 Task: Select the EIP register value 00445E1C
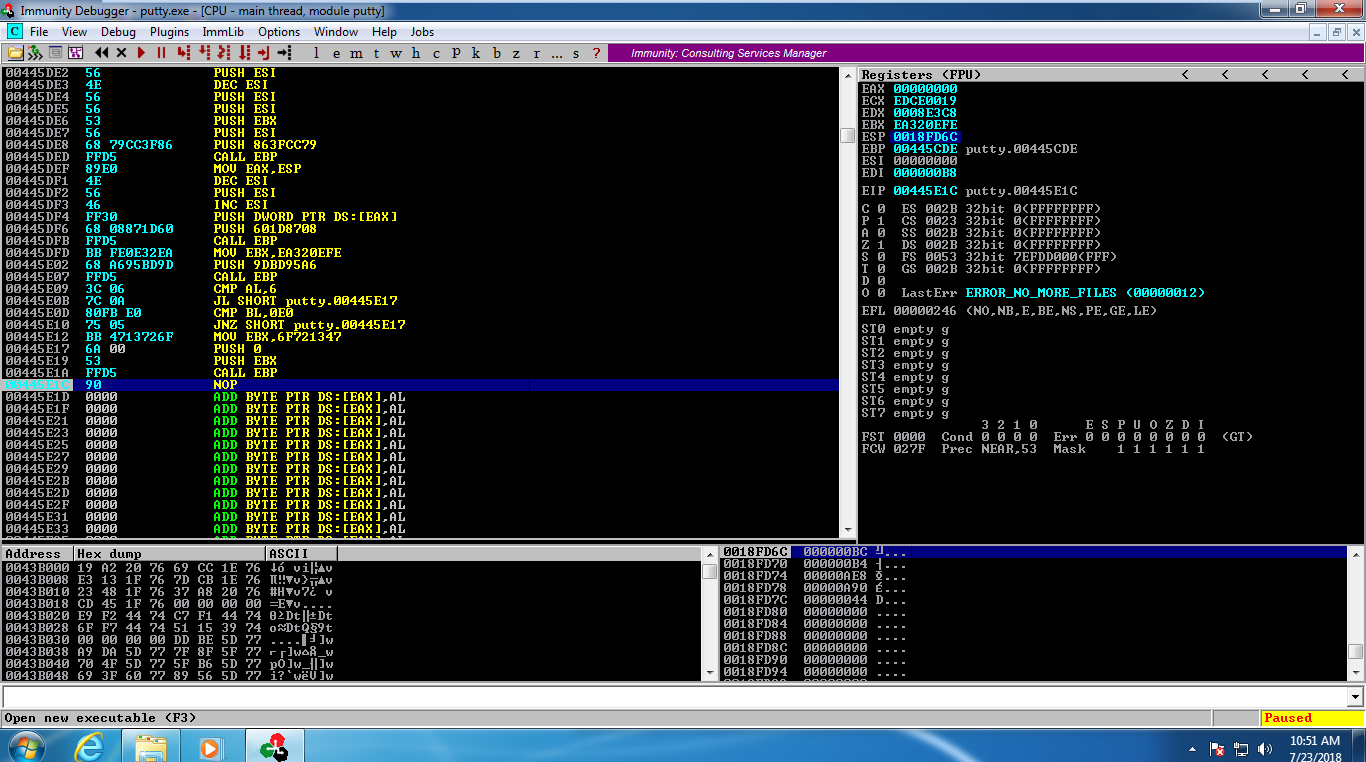pos(925,191)
